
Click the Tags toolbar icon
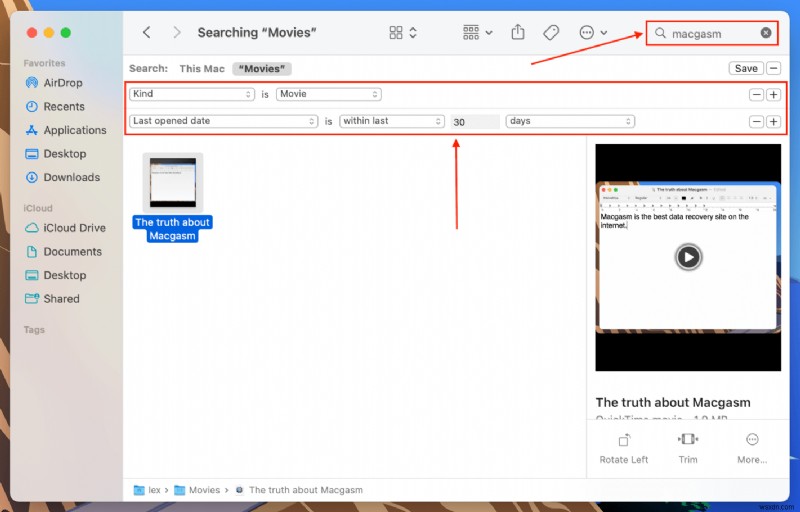tap(551, 33)
